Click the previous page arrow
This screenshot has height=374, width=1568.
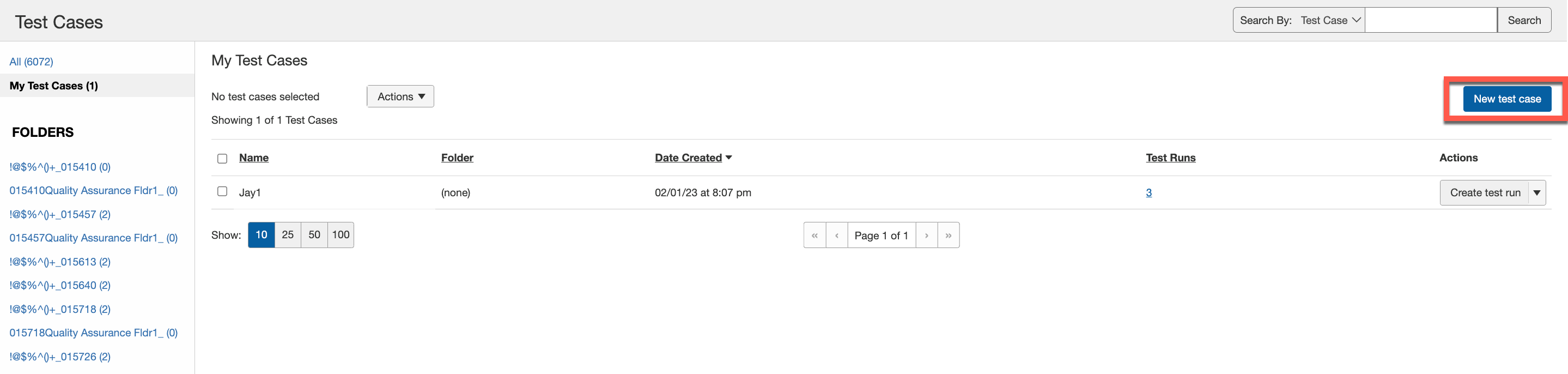pyautogui.click(x=837, y=235)
